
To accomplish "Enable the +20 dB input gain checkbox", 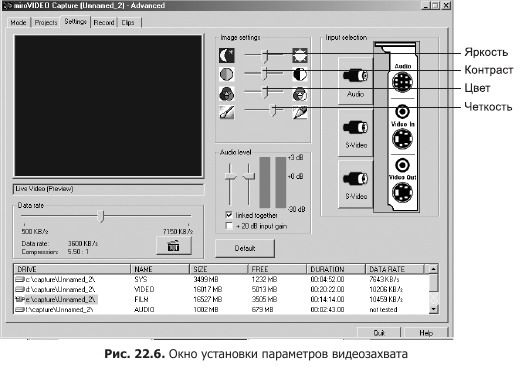I will [x=229, y=226].
